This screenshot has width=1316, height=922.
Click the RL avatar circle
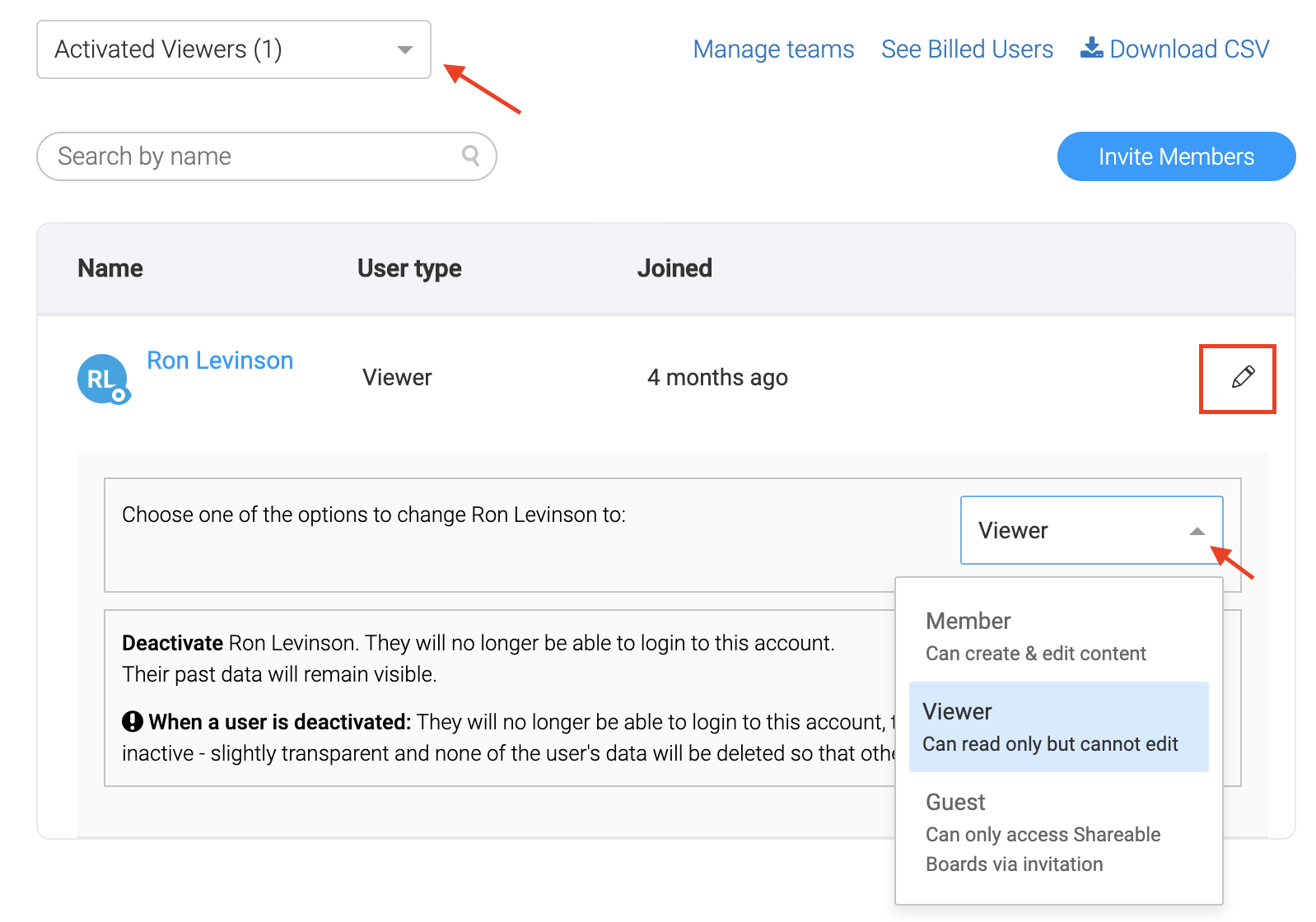point(101,379)
